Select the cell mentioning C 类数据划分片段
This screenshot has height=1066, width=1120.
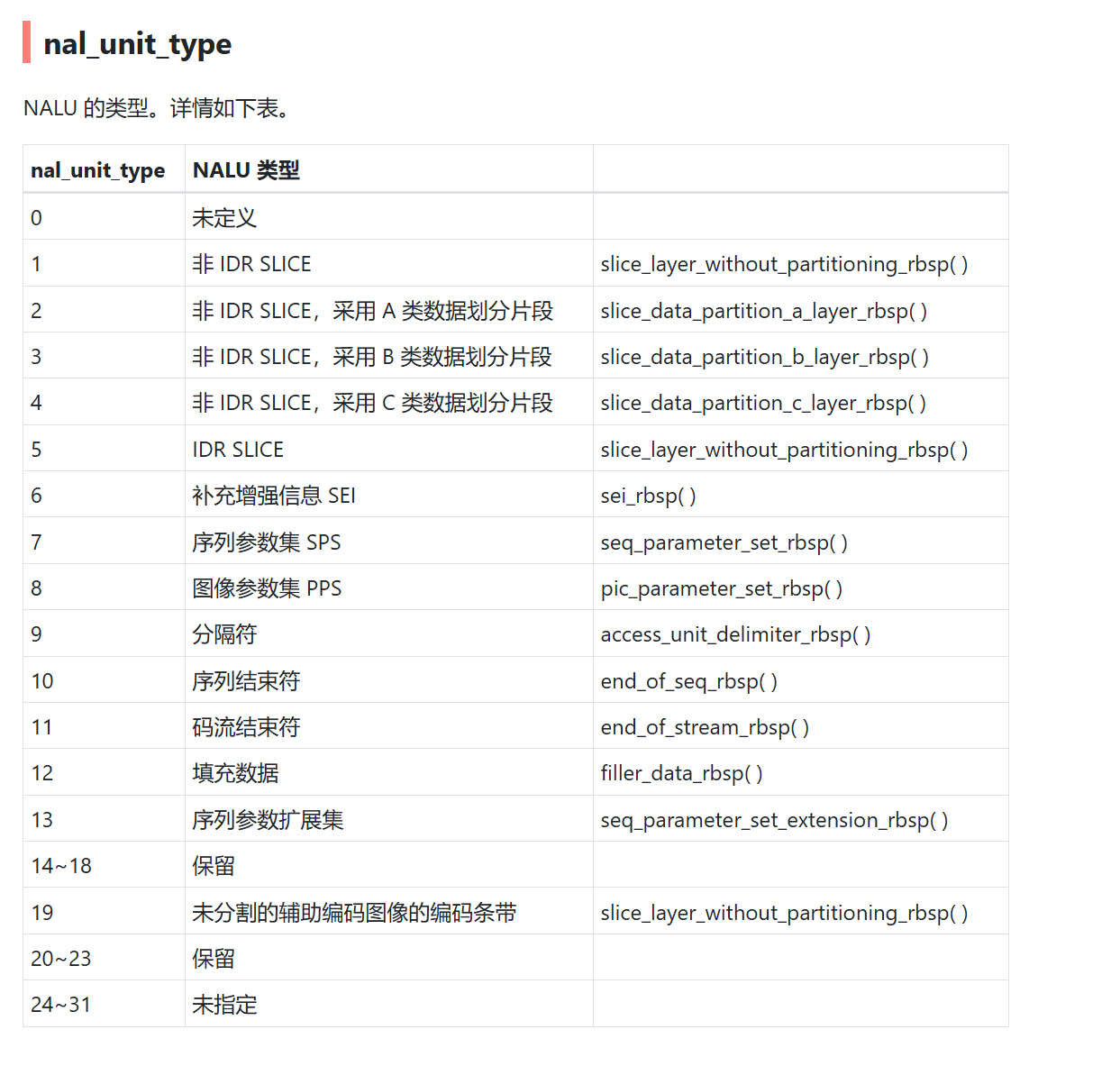(x=372, y=403)
